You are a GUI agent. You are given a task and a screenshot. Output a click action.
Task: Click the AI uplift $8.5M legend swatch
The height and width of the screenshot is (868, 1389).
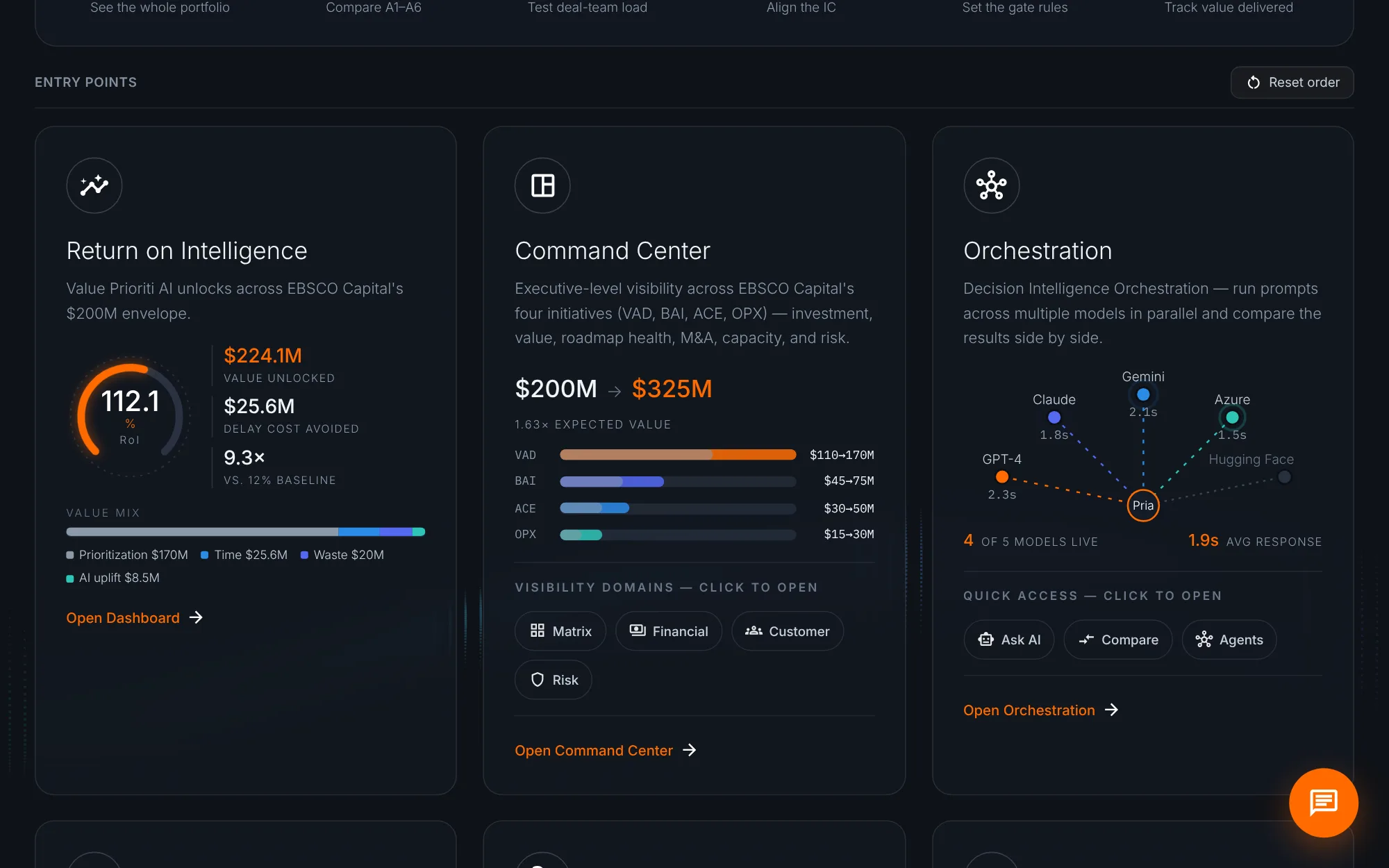70,578
